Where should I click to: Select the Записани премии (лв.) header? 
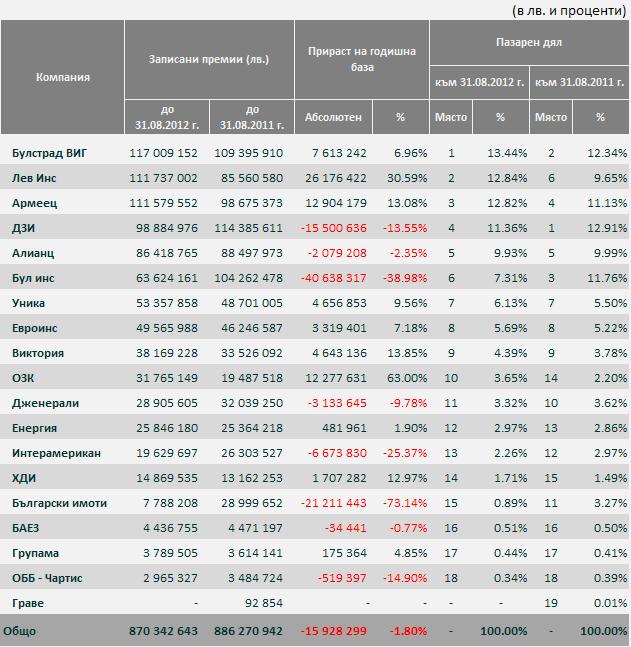pyautogui.click(x=209, y=59)
